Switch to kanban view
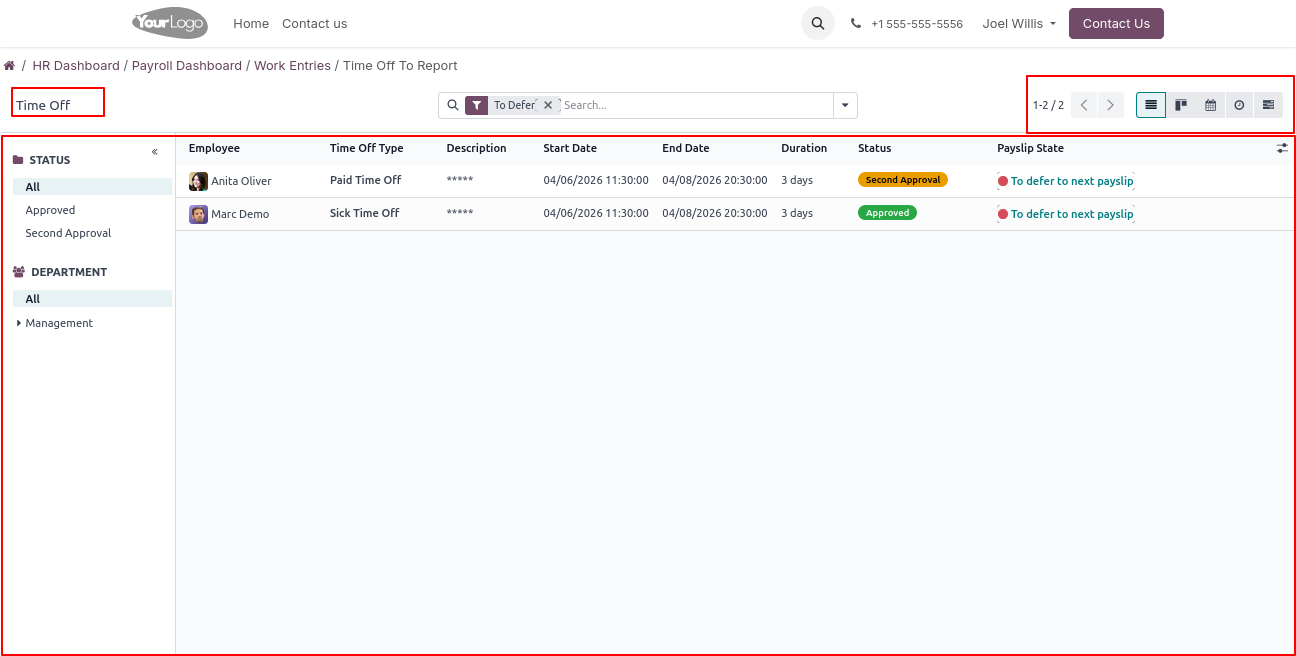 (1181, 105)
